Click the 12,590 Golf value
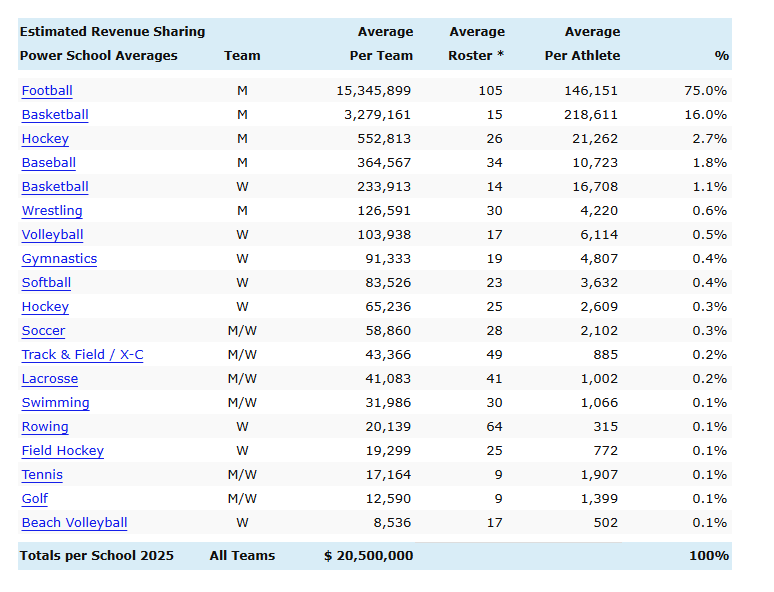Image resolution: width=774 pixels, height=592 pixels. click(388, 499)
